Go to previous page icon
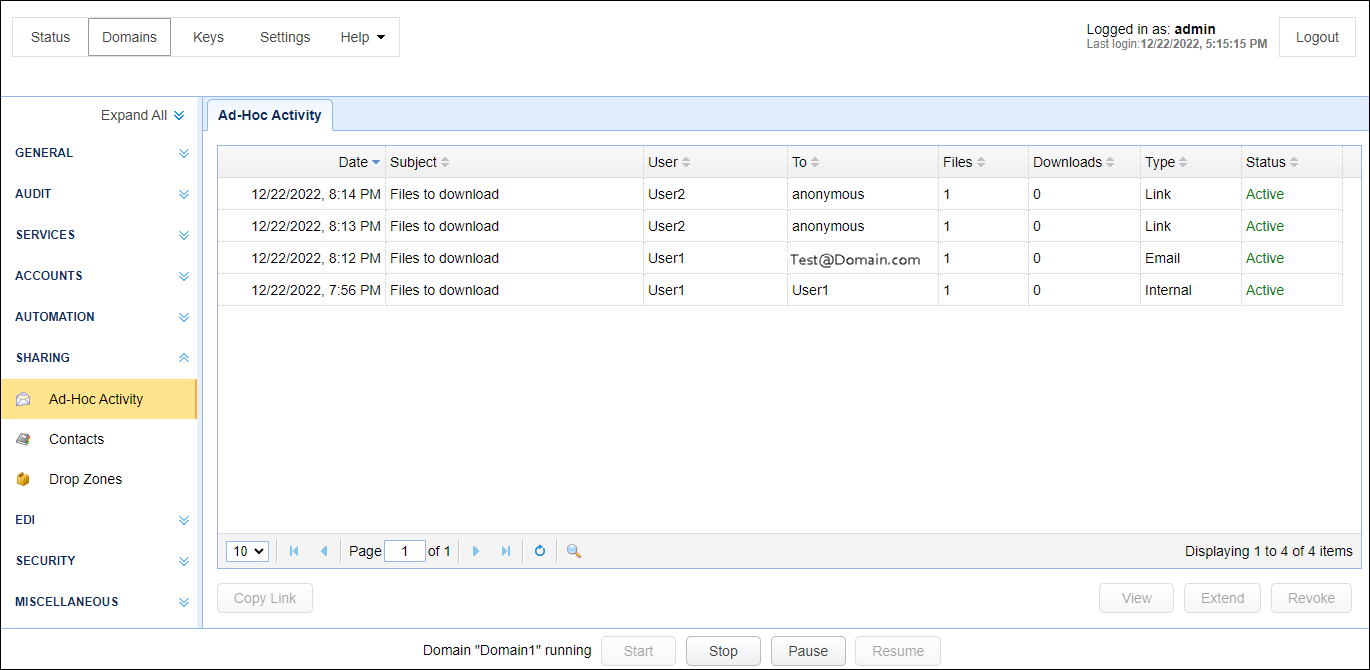The image size is (1370, 670). (324, 551)
